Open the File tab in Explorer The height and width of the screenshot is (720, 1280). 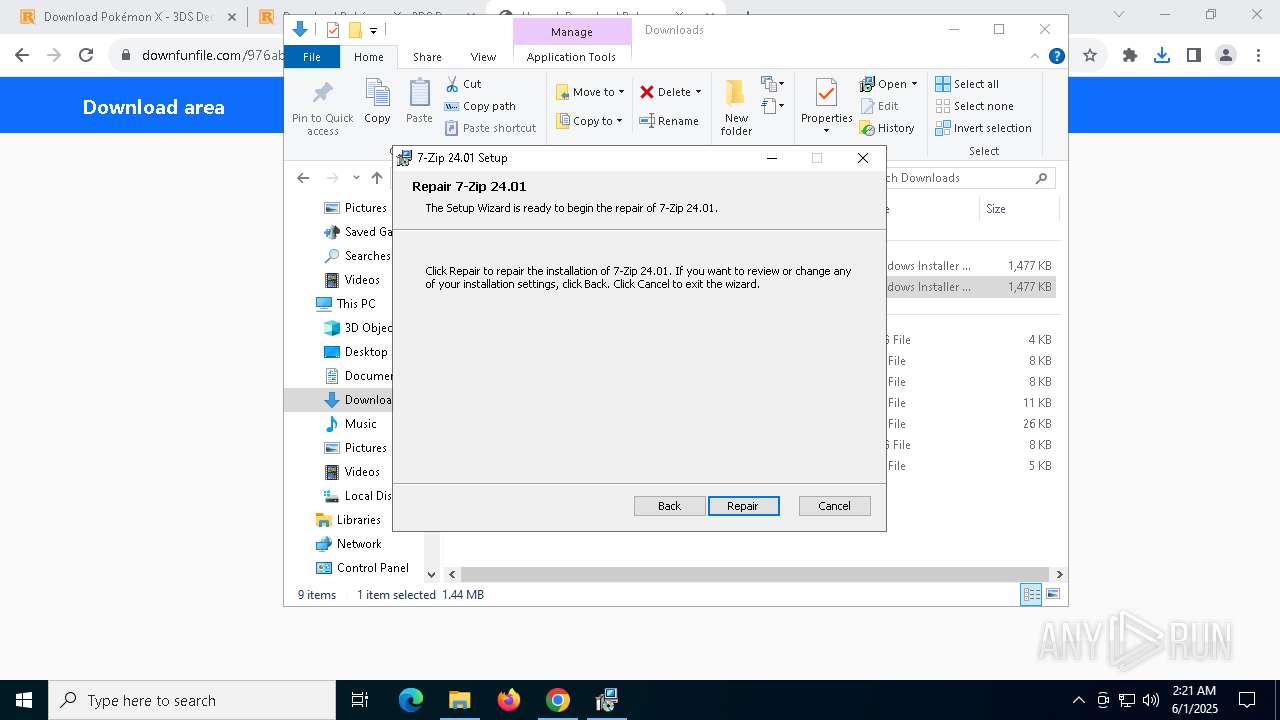click(x=312, y=57)
